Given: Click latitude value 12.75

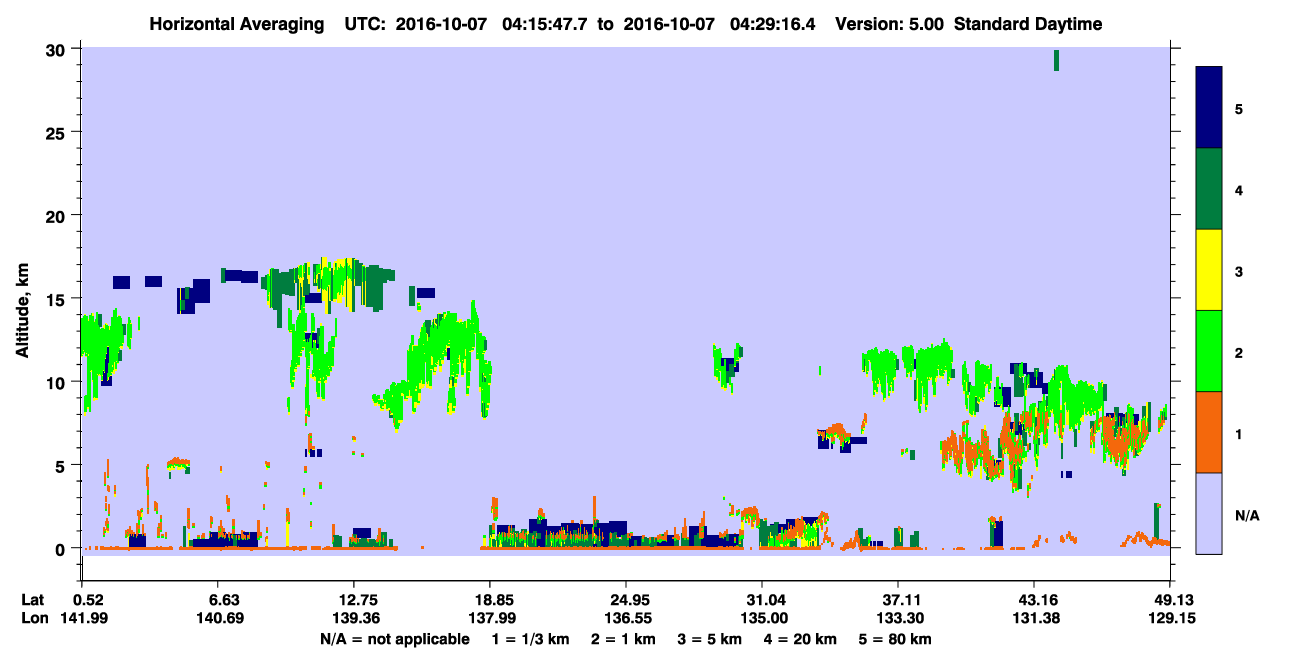Looking at the screenshot, I should (x=354, y=600).
